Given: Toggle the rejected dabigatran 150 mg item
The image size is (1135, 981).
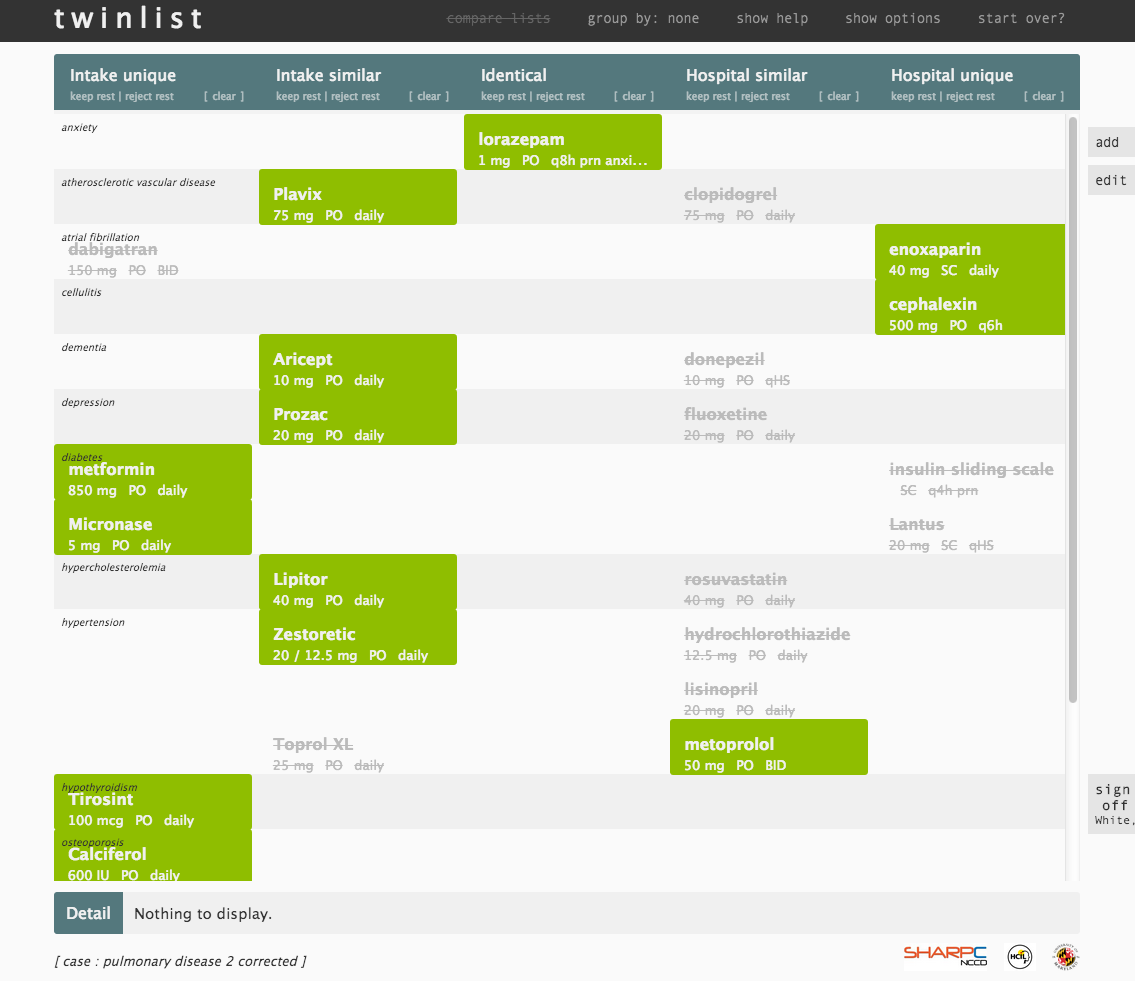Looking at the screenshot, I should coord(123,259).
